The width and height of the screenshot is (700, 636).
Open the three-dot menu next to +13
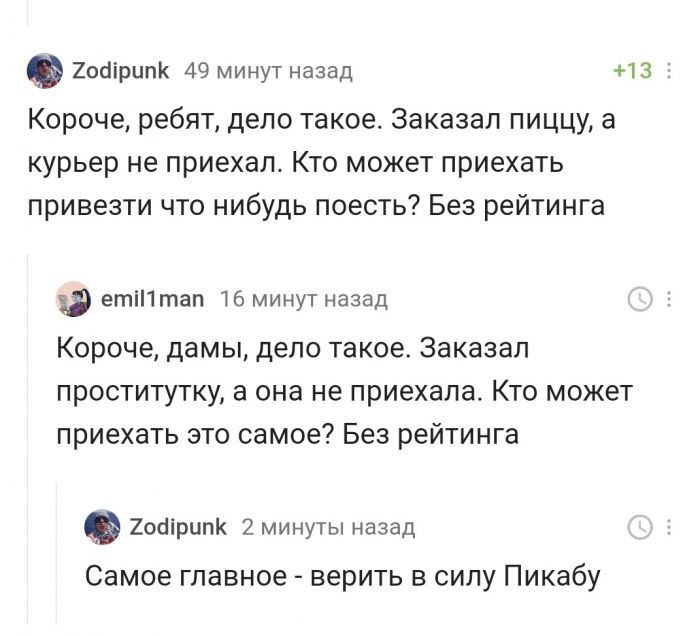pos(668,70)
